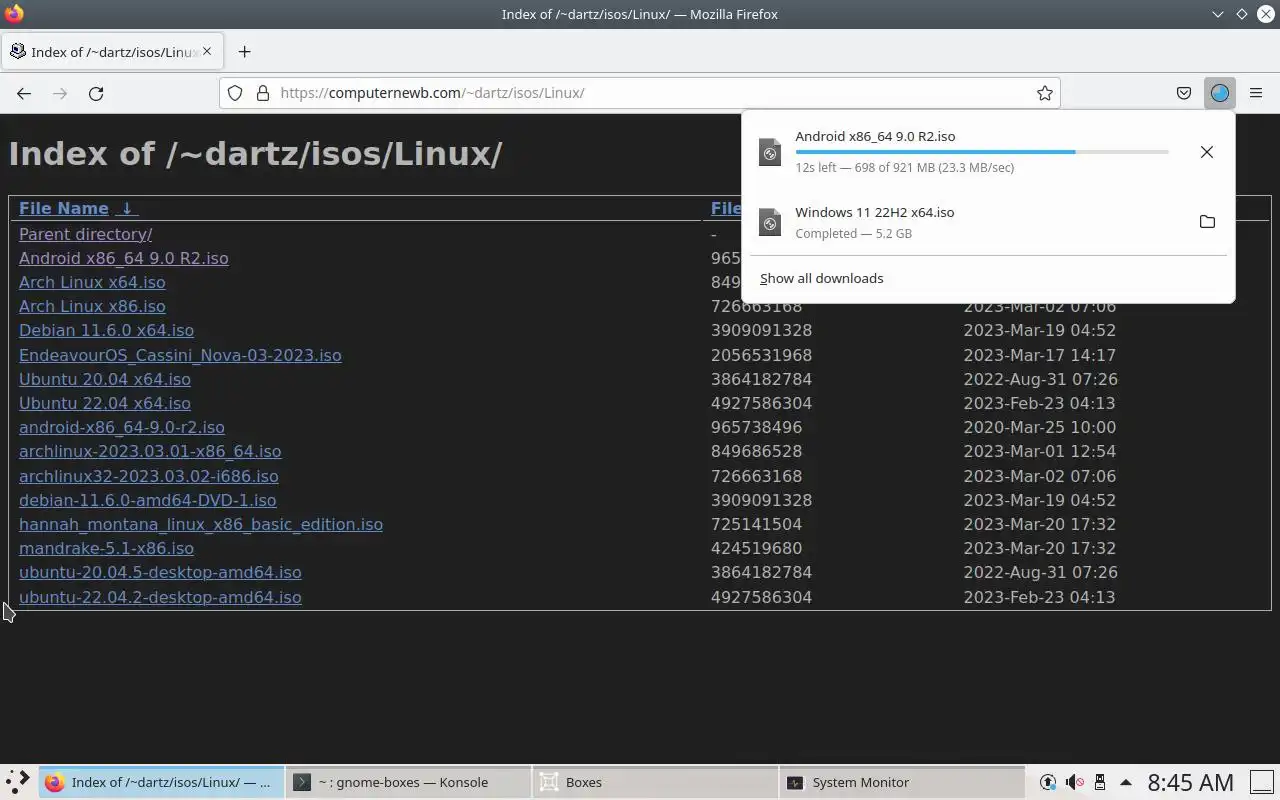Switch to System Monitor taskbar window
1280x800 pixels.
902,782
